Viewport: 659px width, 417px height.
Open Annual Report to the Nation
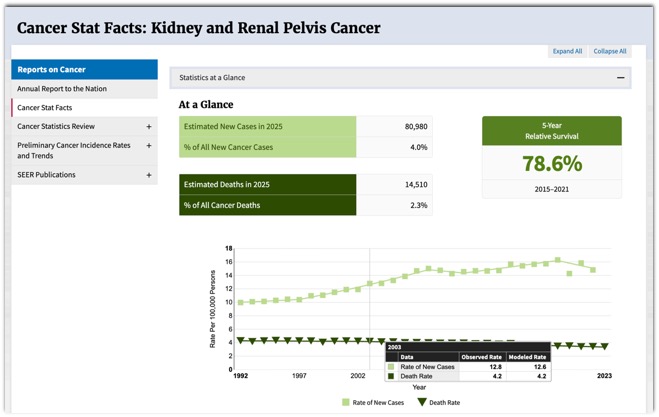62,89
